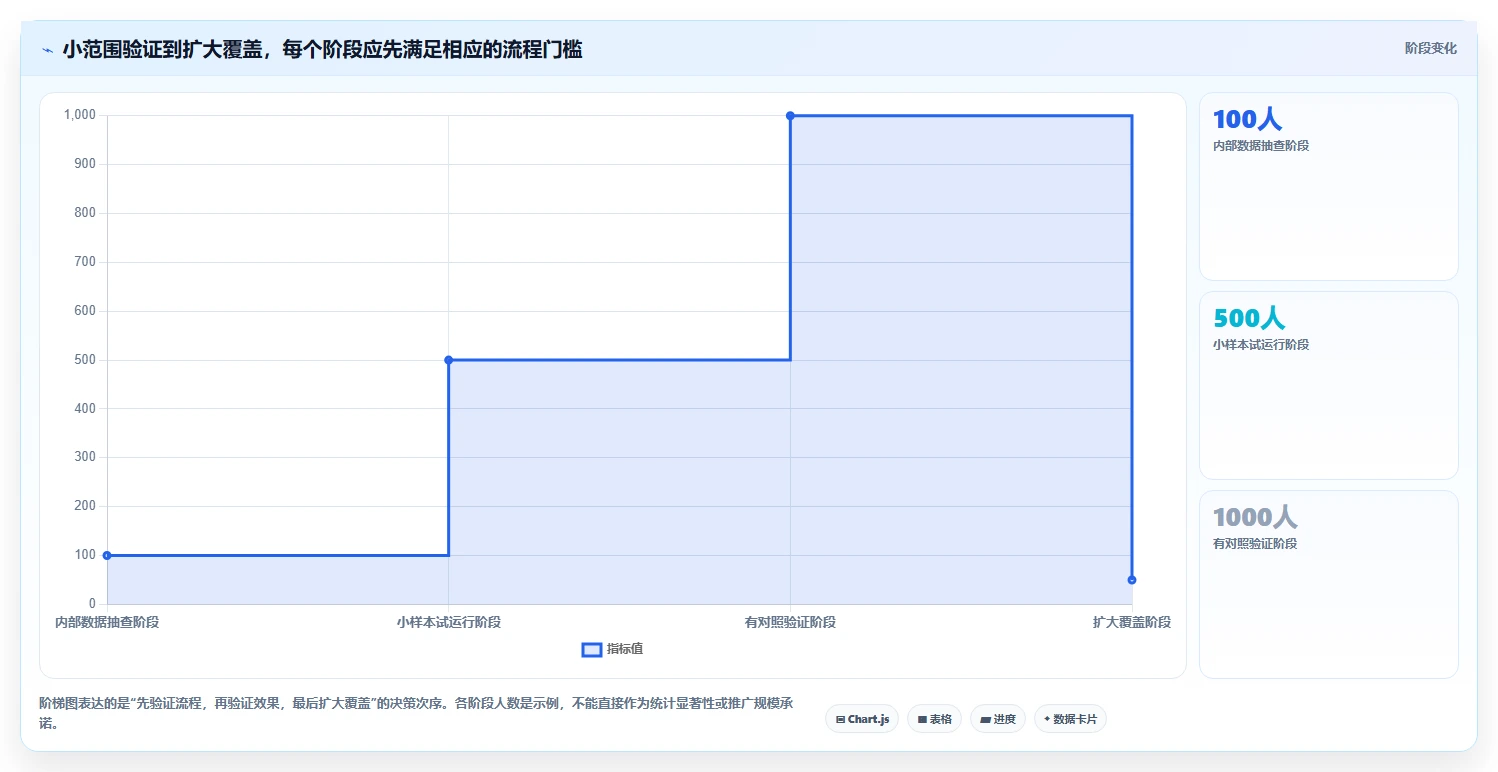Click the footnote text starting 阶梯图表达的是
This screenshot has height=772, width=1498.
point(416,713)
